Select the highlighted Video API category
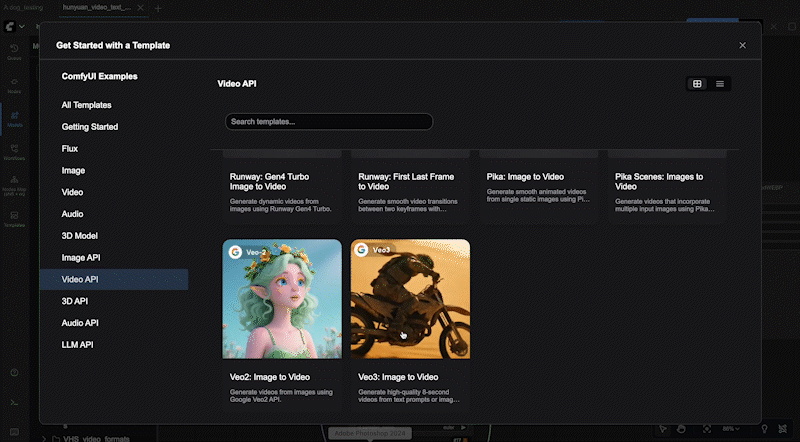Viewport: 800px width, 442px height. click(114, 279)
